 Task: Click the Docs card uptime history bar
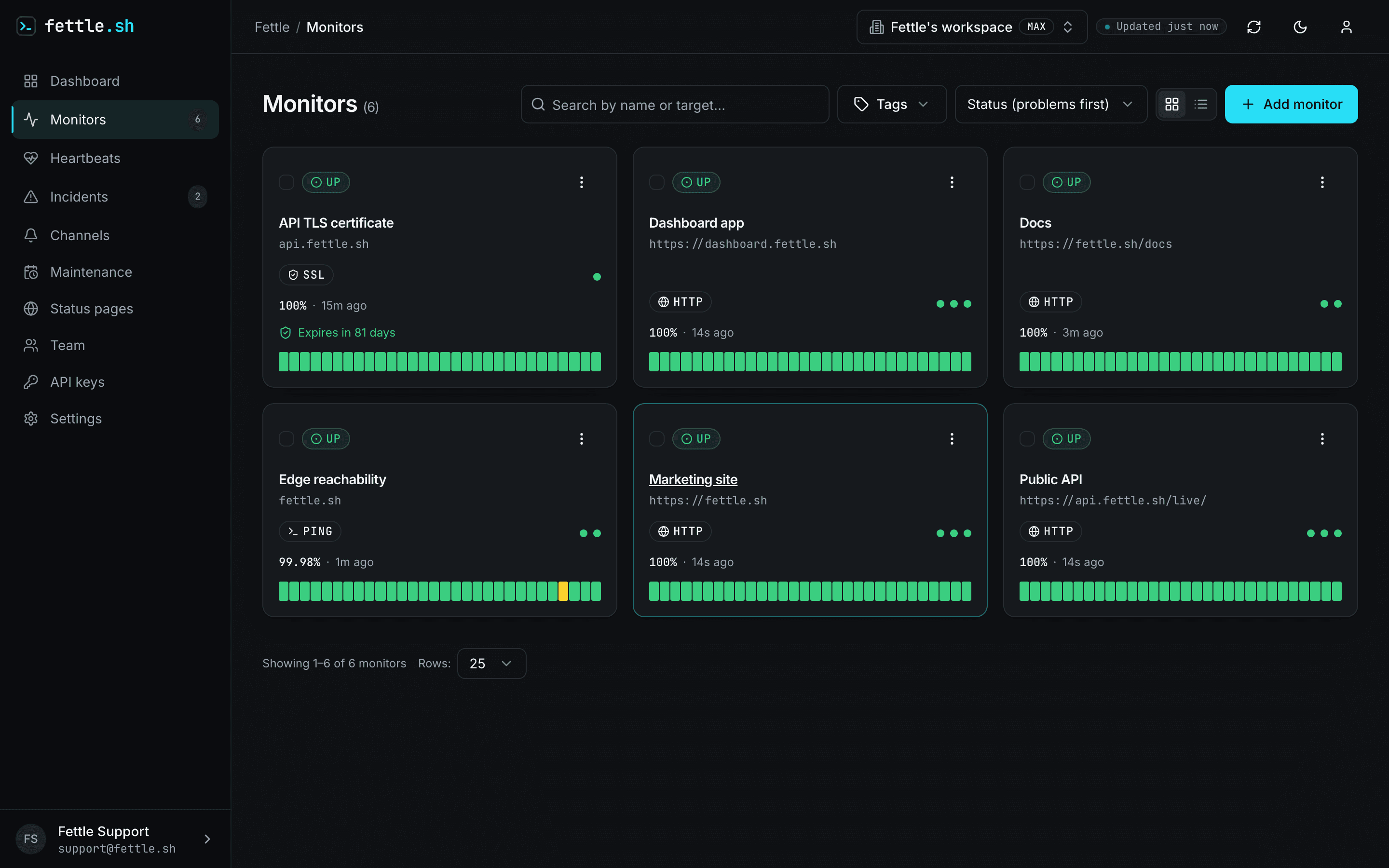[x=1180, y=362]
